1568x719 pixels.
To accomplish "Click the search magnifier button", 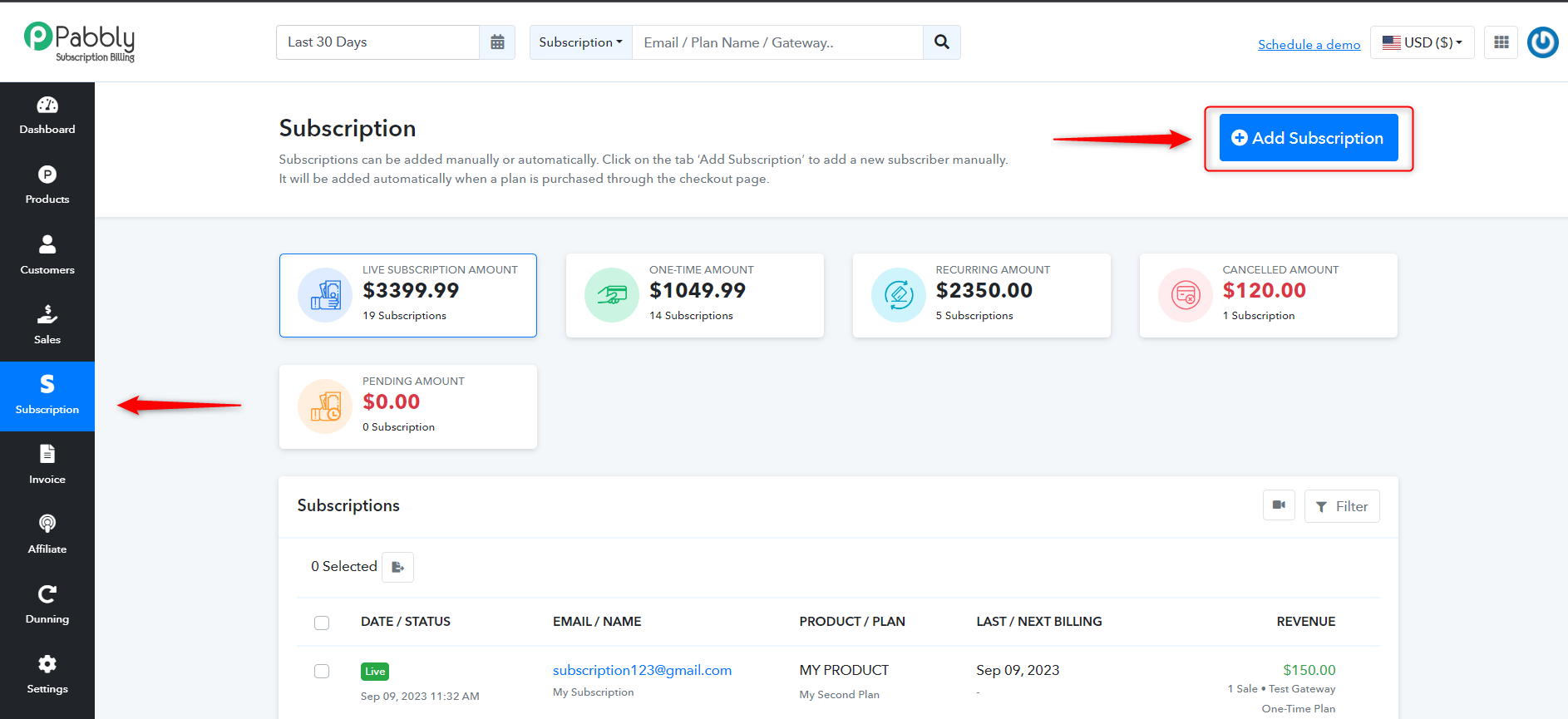I will pyautogui.click(x=941, y=42).
